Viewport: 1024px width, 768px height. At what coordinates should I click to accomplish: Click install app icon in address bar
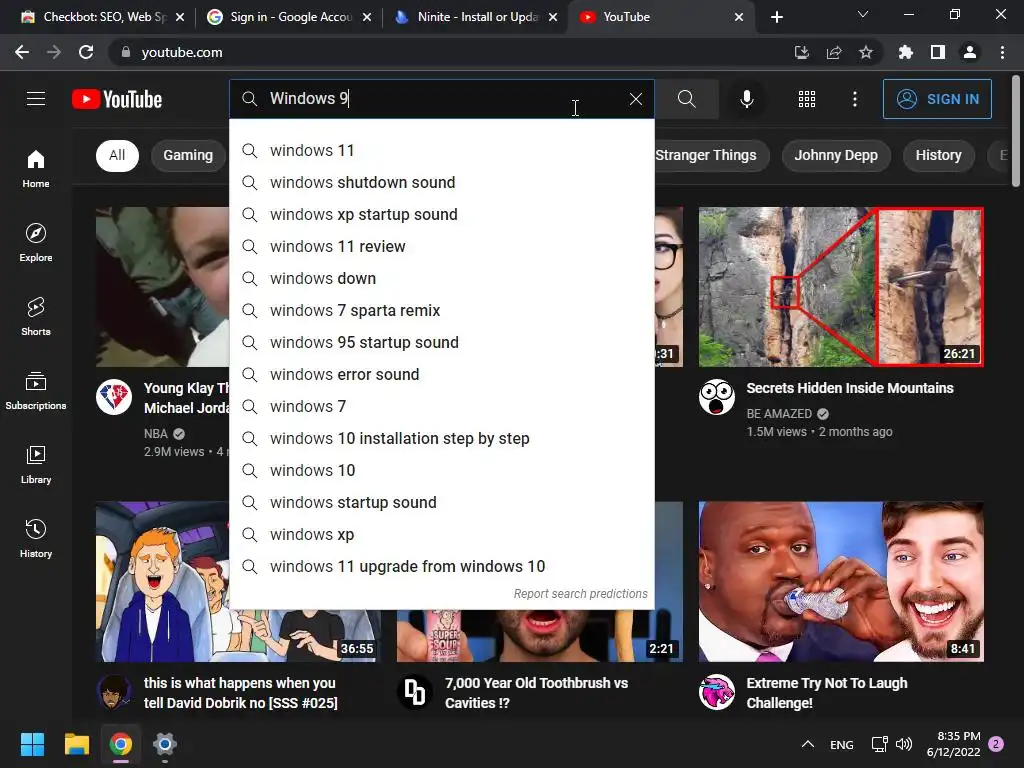tap(802, 52)
